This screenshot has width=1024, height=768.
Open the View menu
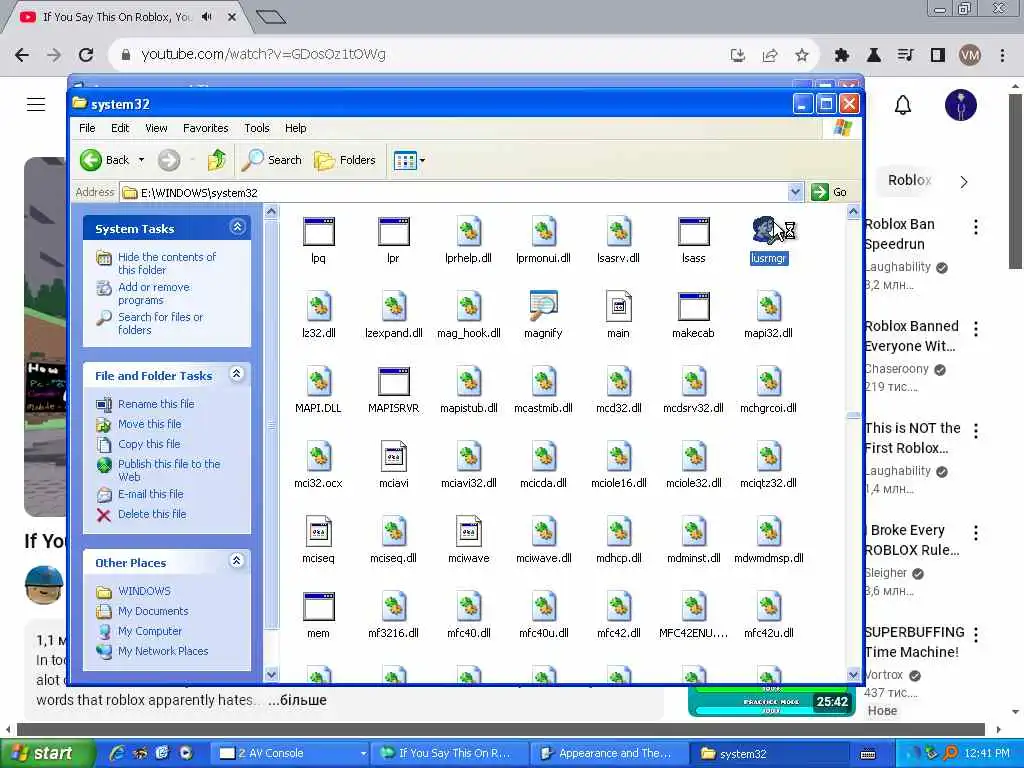156,128
